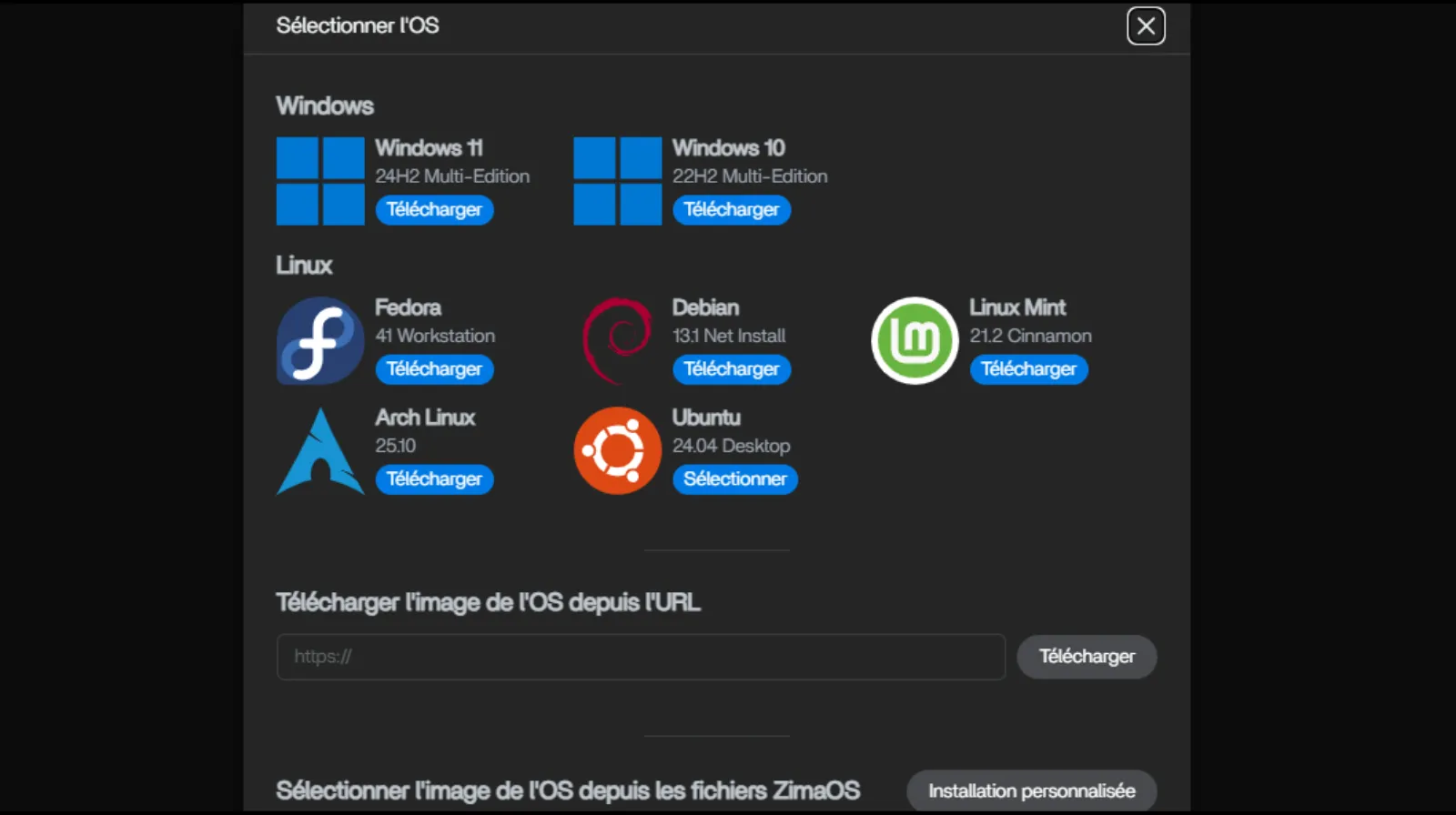Select the Fedora logo icon
The height and width of the screenshot is (815, 1456).
click(x=320, y=341)
